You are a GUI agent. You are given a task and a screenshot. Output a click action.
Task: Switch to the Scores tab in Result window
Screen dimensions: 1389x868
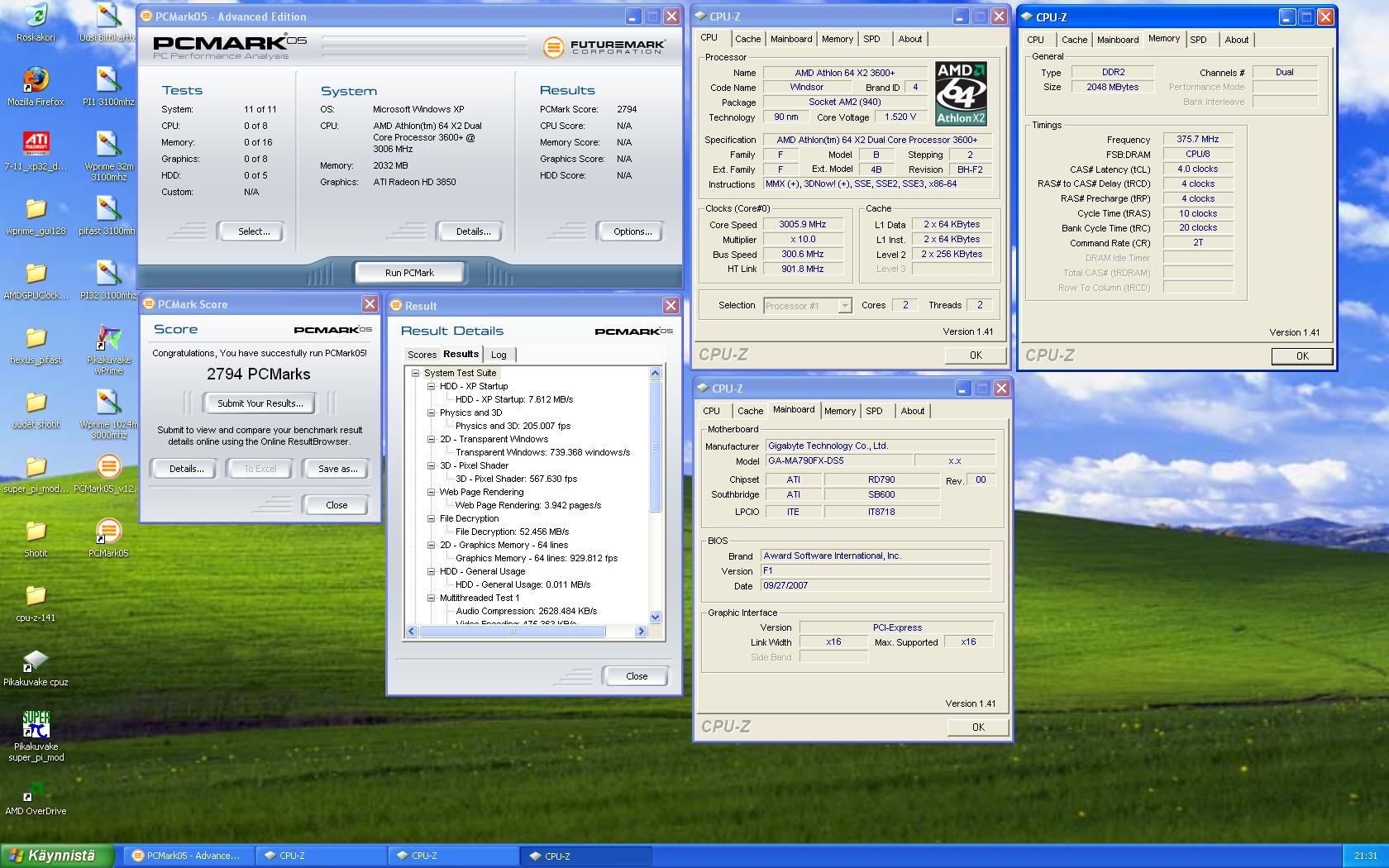pos(422,355)
